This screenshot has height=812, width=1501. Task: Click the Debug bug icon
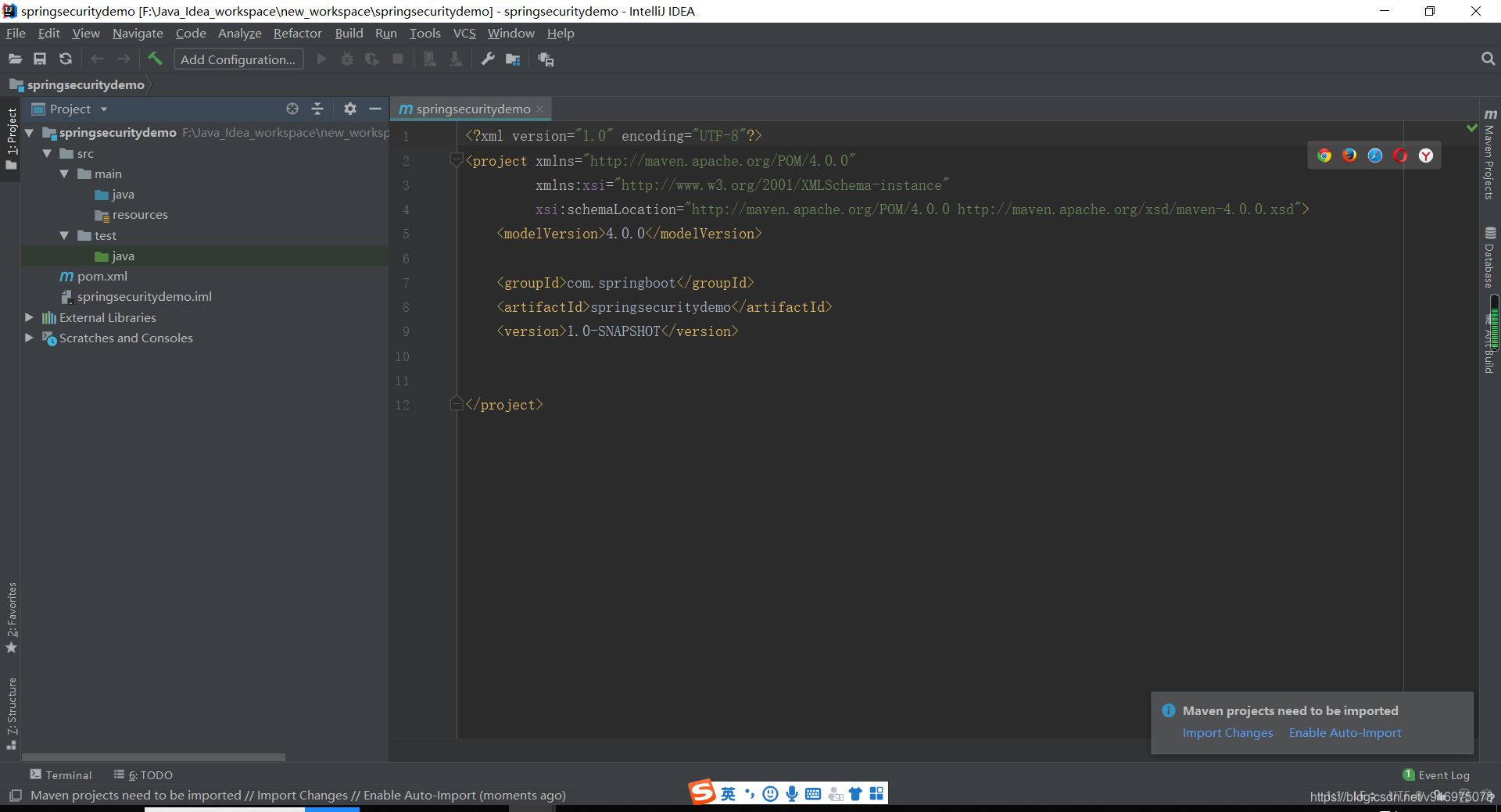[x=347, y=59]
